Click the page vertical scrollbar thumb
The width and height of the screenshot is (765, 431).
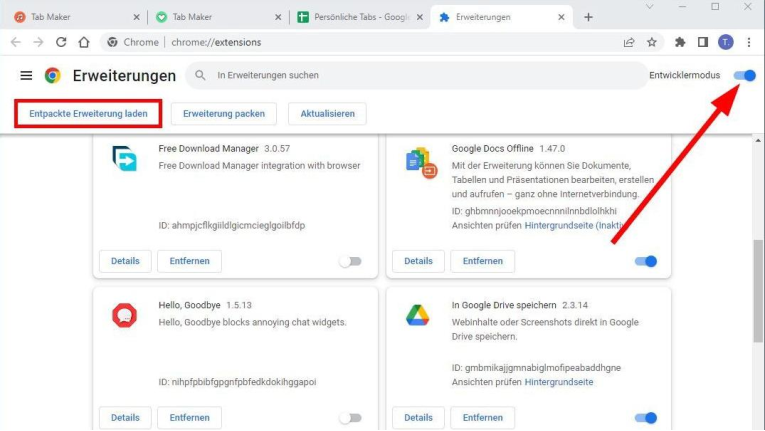pyautogui.click(x=758, y=290)
